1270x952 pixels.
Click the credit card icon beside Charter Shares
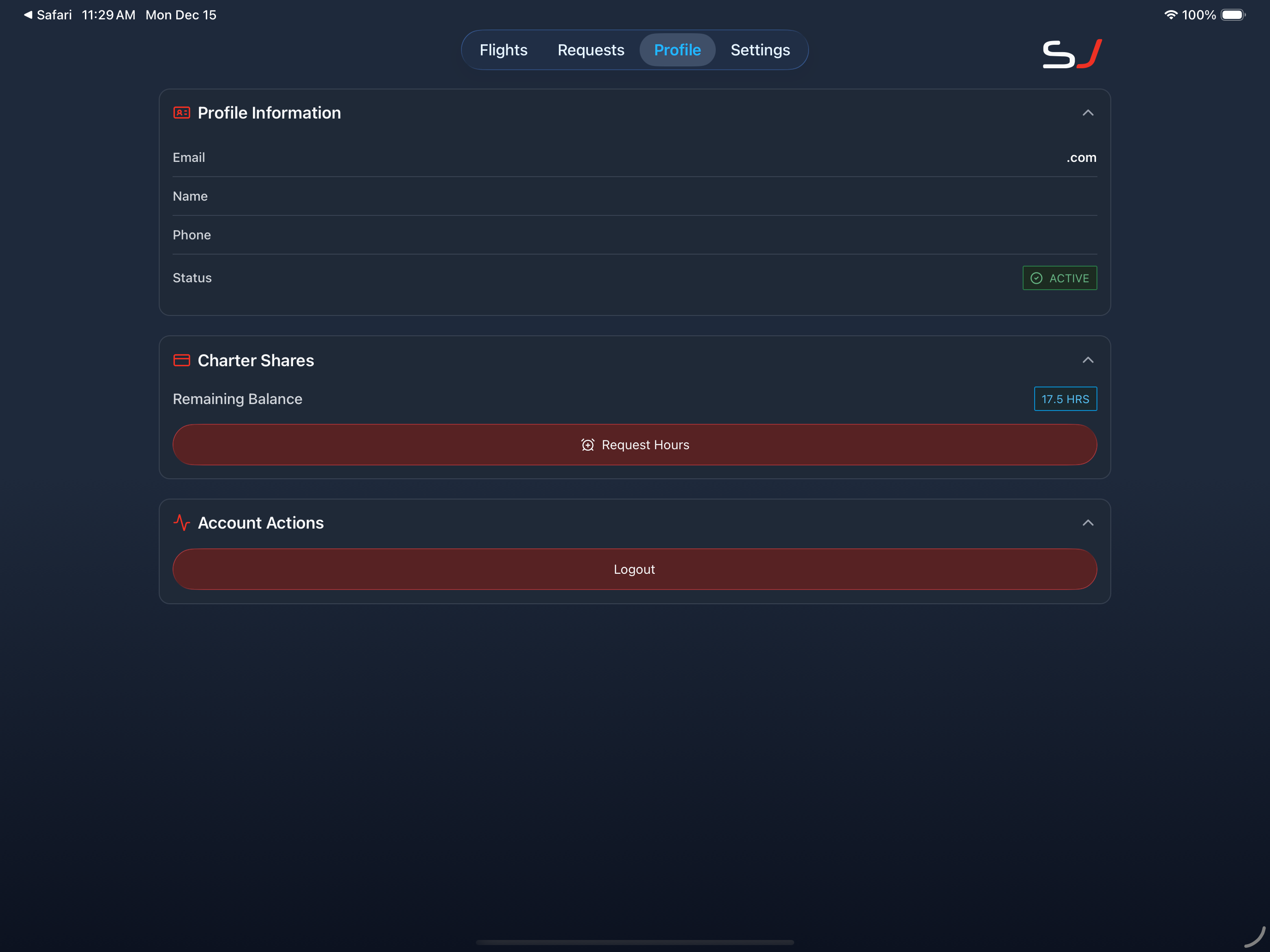tap(181, 360)
